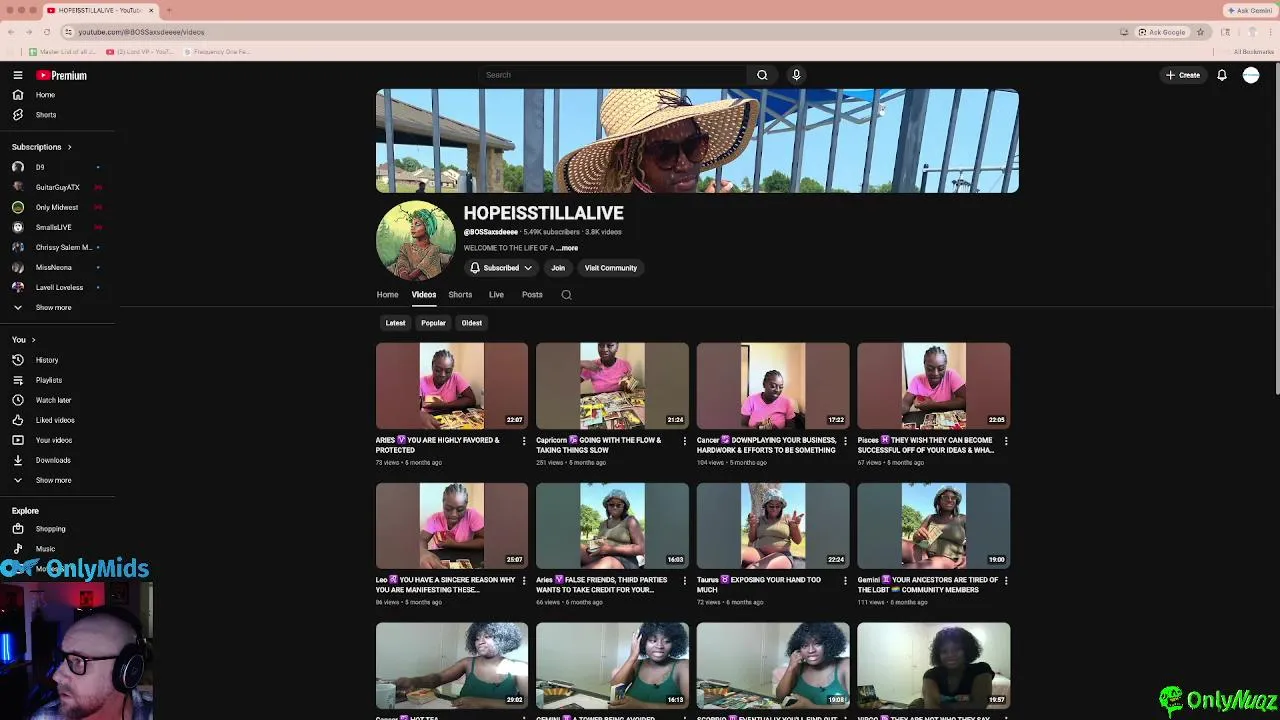Filter videos by Oldest
Screen dimensions: 1280x720
pyautogui.click(x=472, y=323)
